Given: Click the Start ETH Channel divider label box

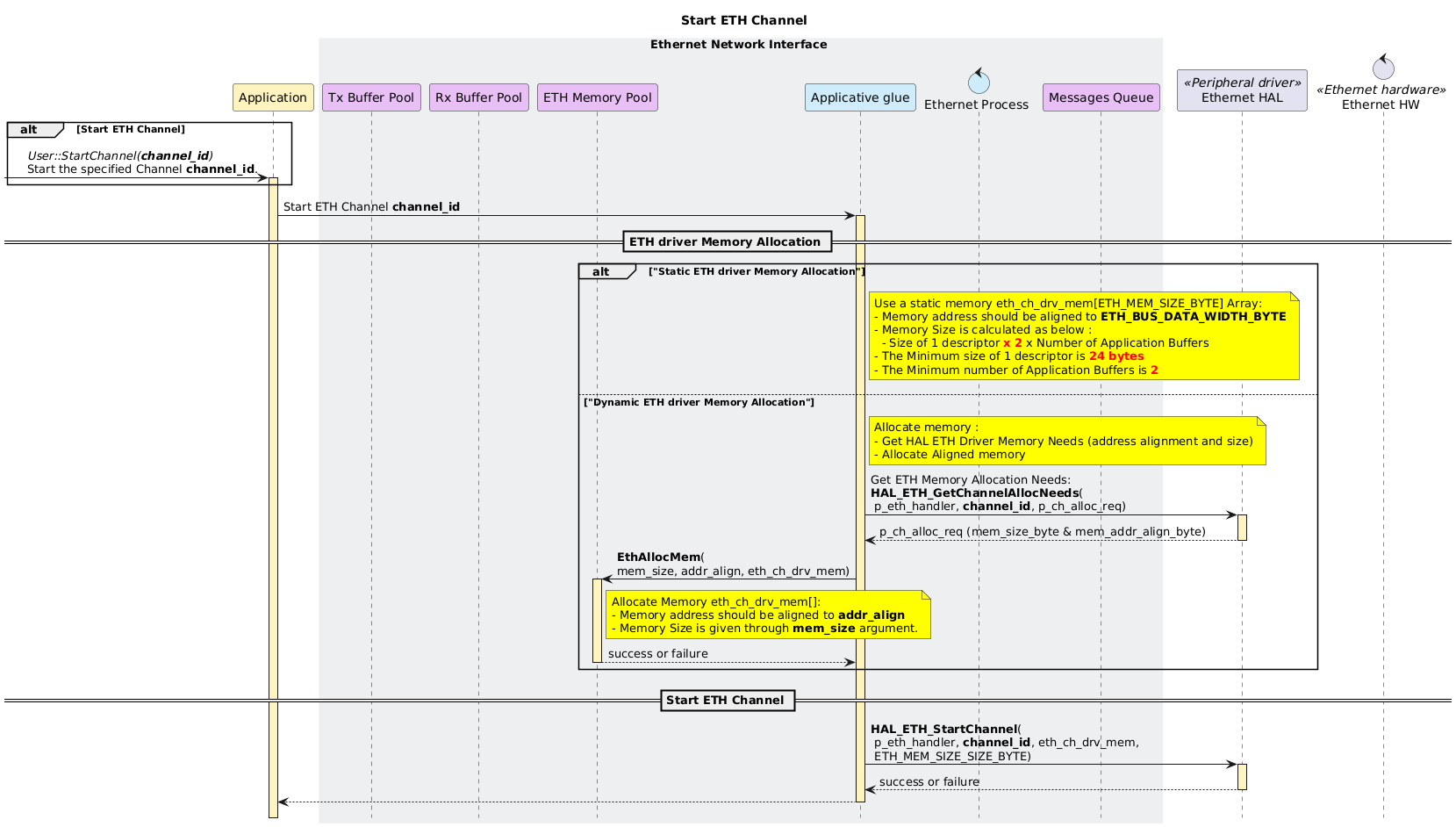Looking at the screenshot, I should click(x=727, y=700).
